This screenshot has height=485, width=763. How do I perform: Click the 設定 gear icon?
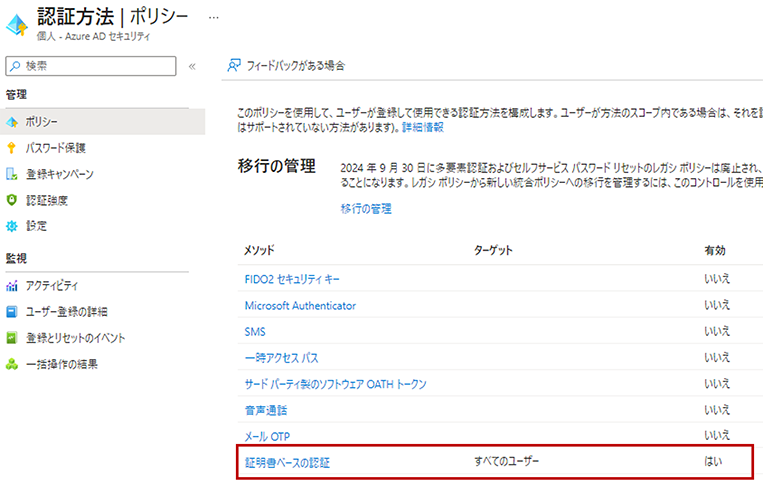tap(12, 226)
